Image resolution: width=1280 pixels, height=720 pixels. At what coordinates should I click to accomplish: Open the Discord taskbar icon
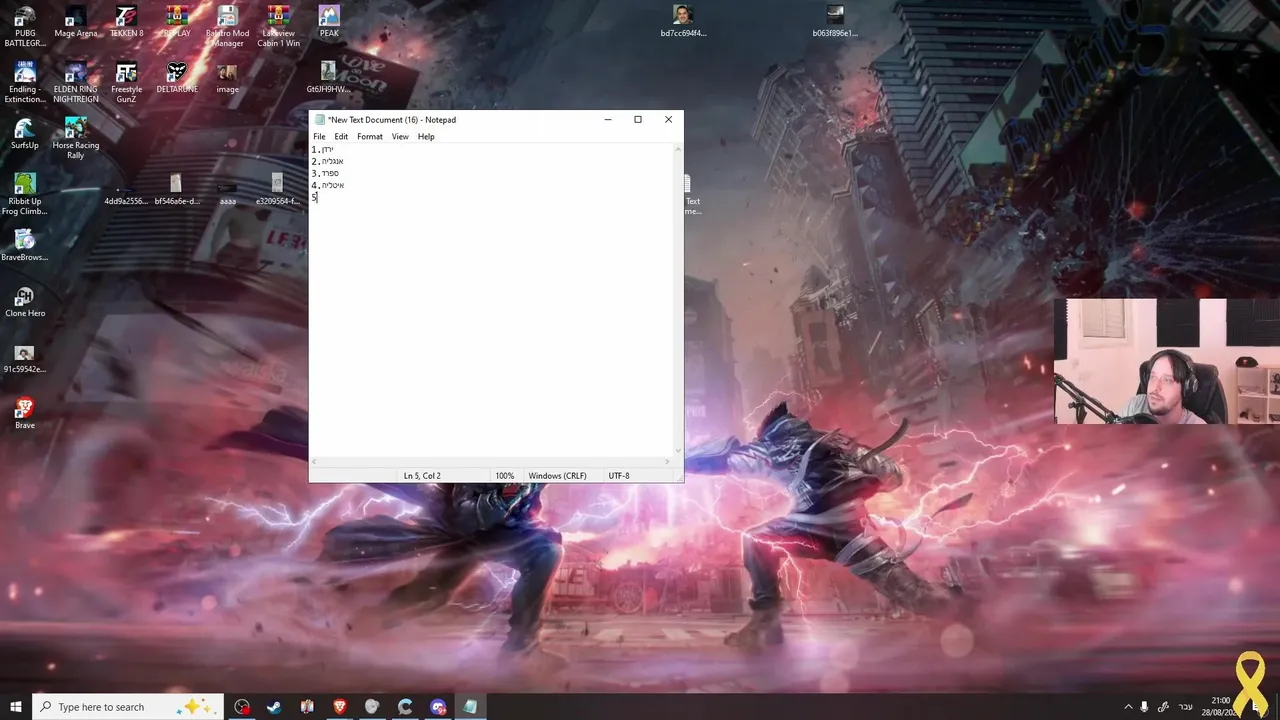coord(438,707)
